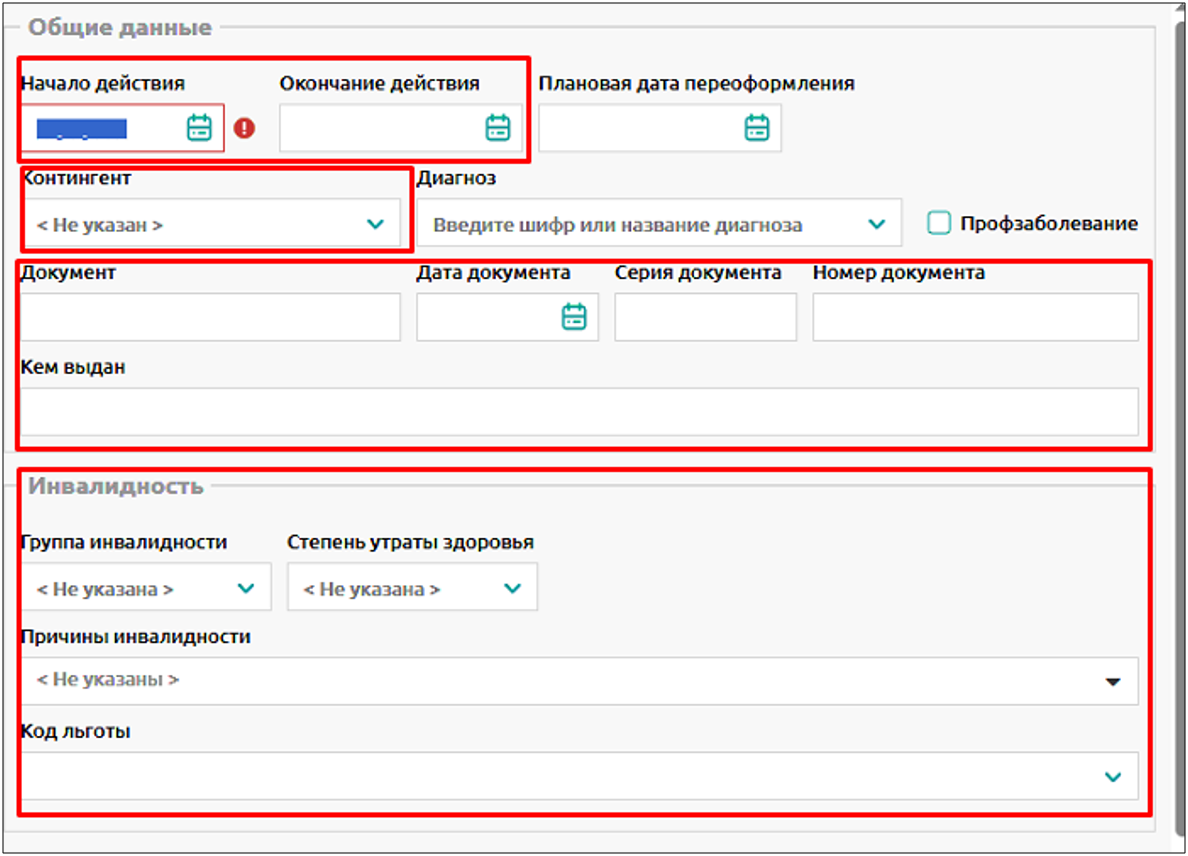The height and width of the screenshot is (856, 1188).
Task: Click the red error warning icon
Action: [x=244, y=128]
